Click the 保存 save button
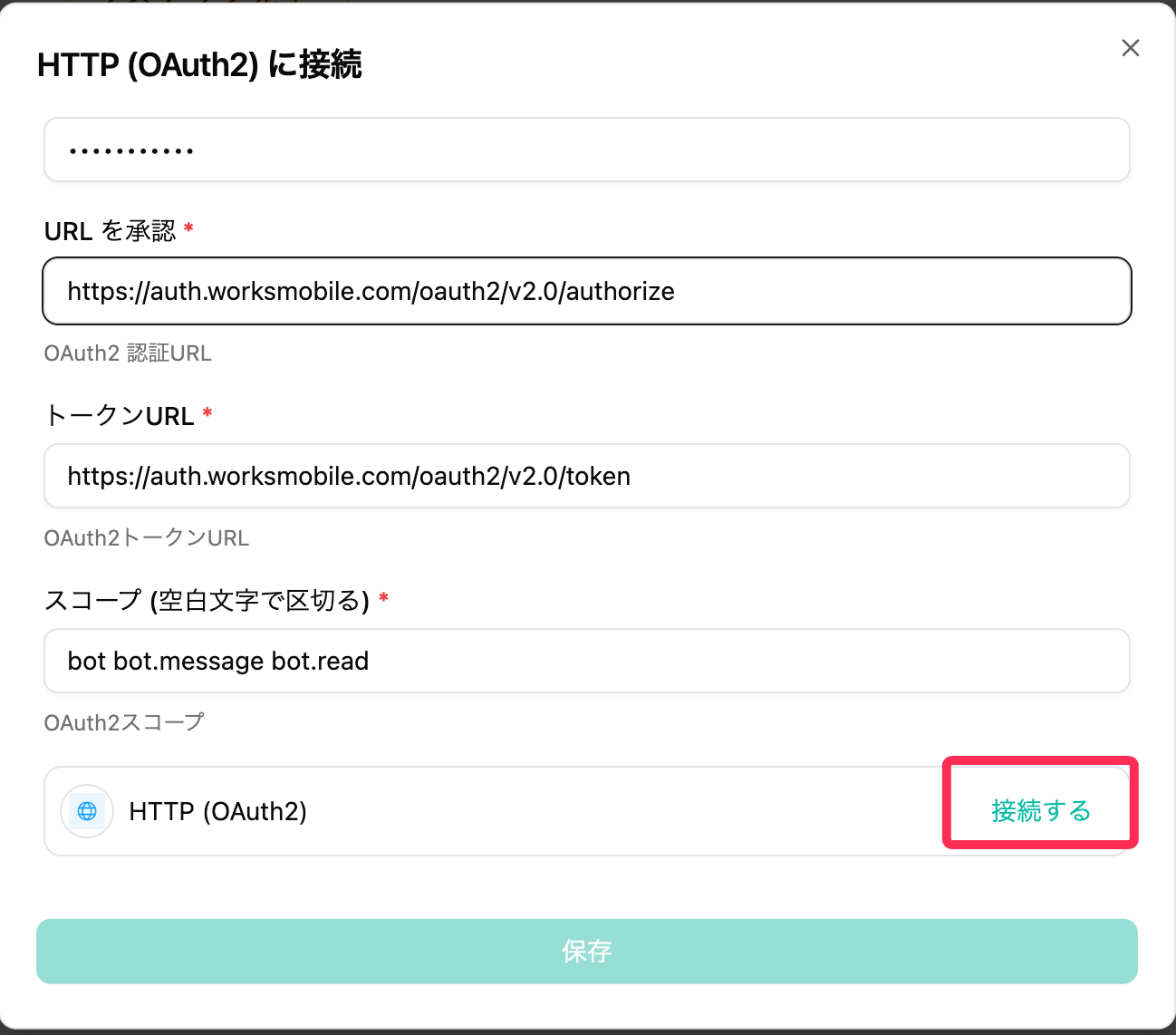Viewport: 1176px width, 1035px height. (x=587, y=952)
